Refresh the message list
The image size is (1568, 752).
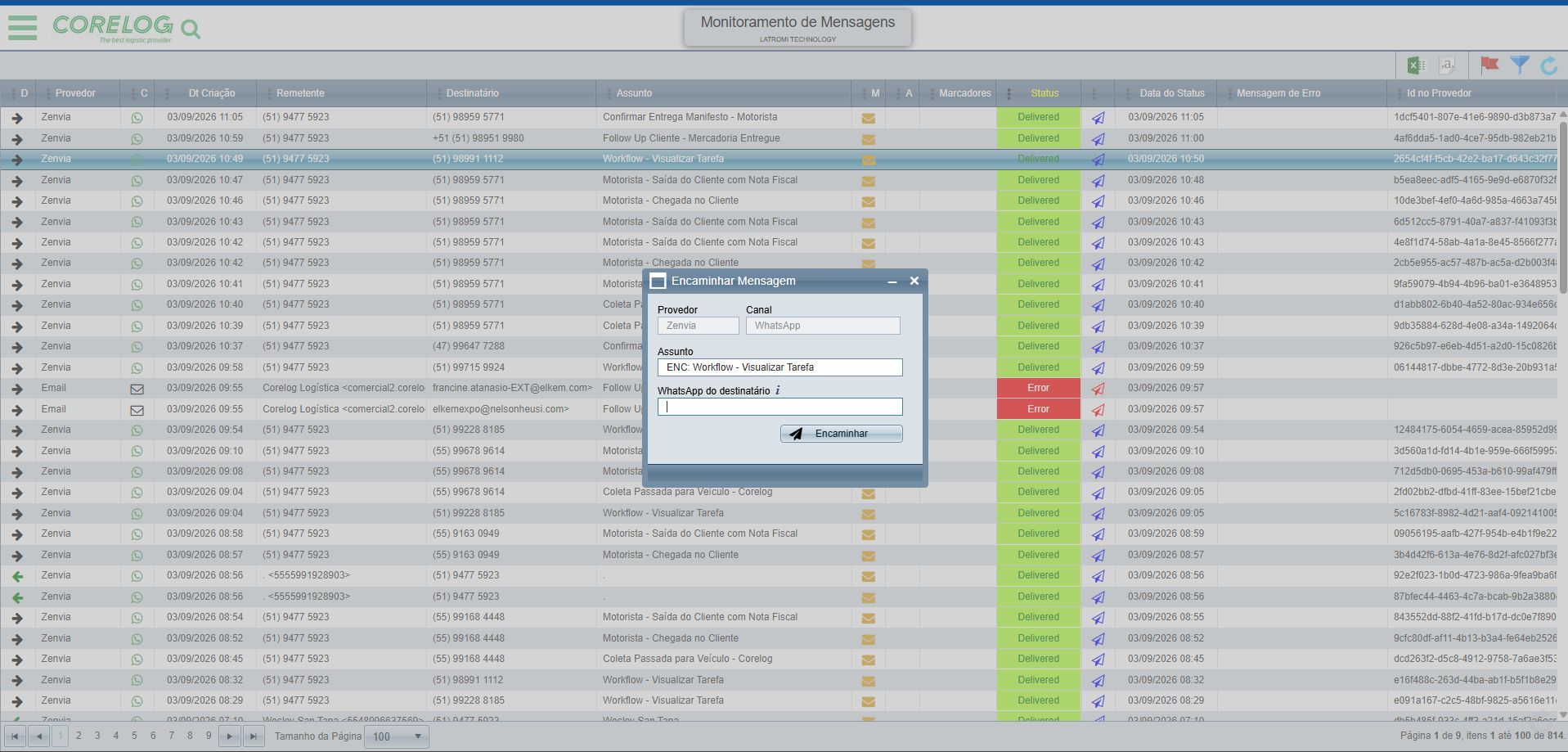(1549, 65)
